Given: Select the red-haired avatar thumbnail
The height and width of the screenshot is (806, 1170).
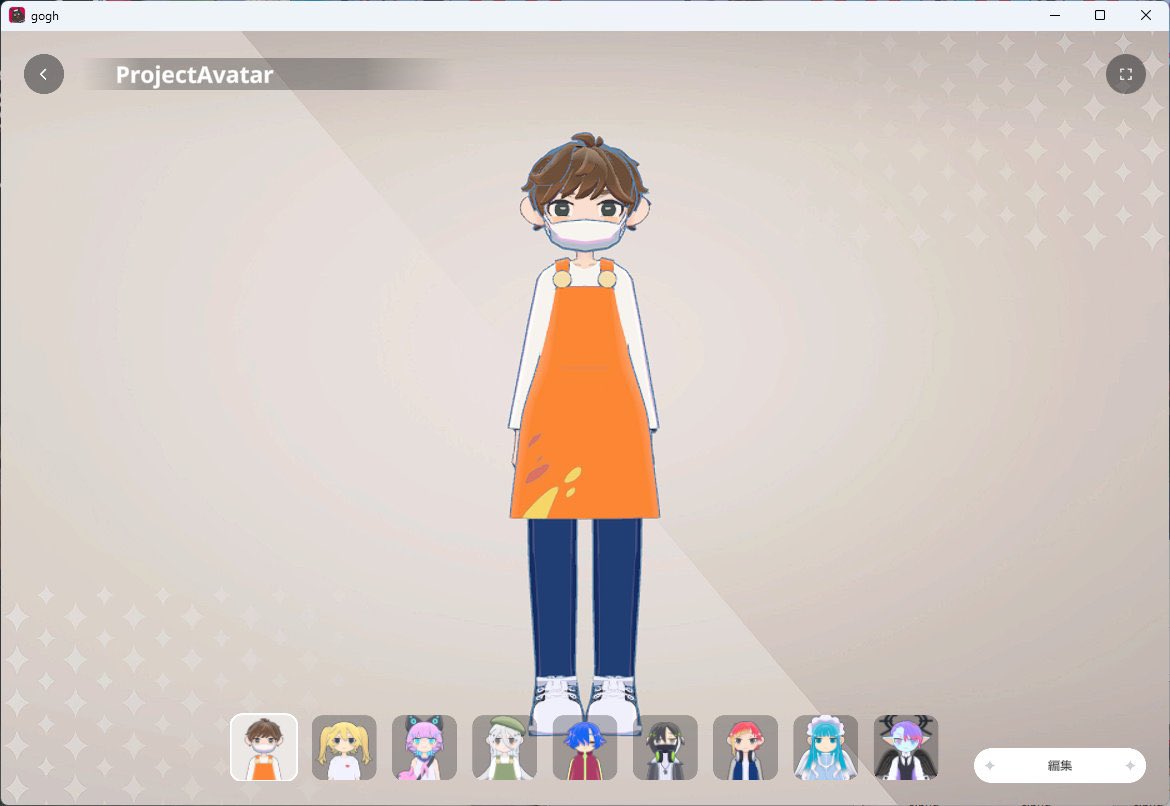Looking at the screenshot, I should 745,747.
